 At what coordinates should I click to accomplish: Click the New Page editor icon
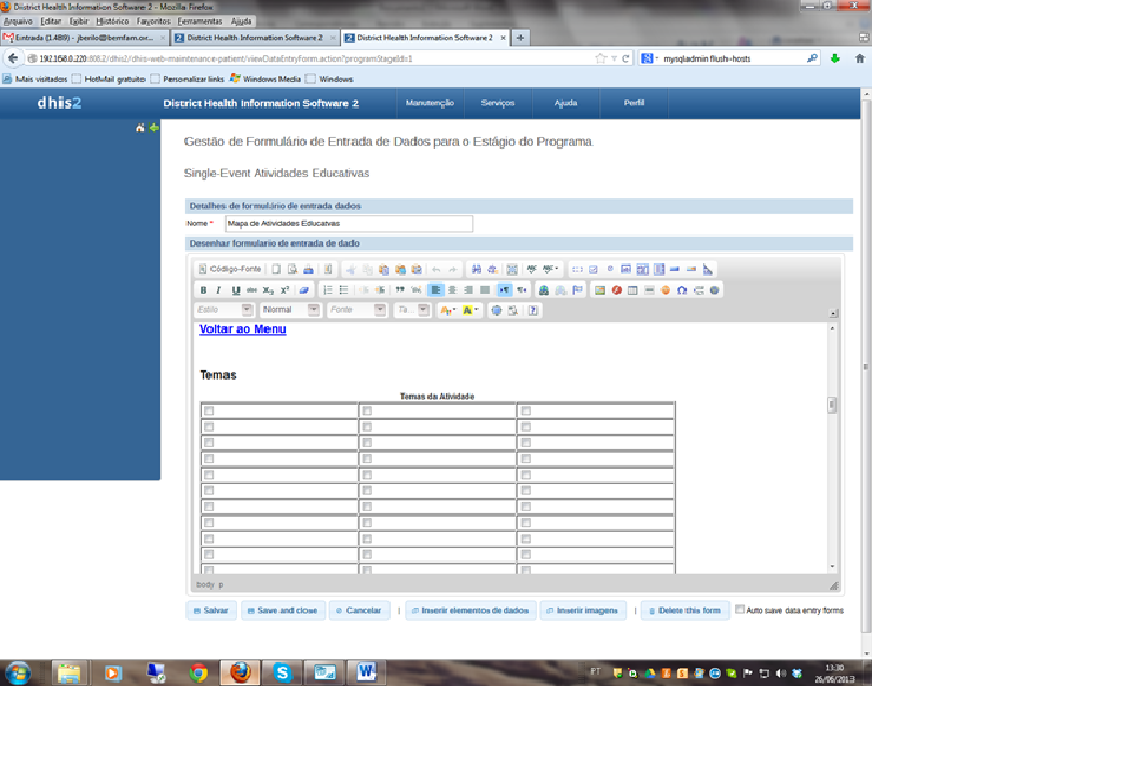tap(276, 270)
